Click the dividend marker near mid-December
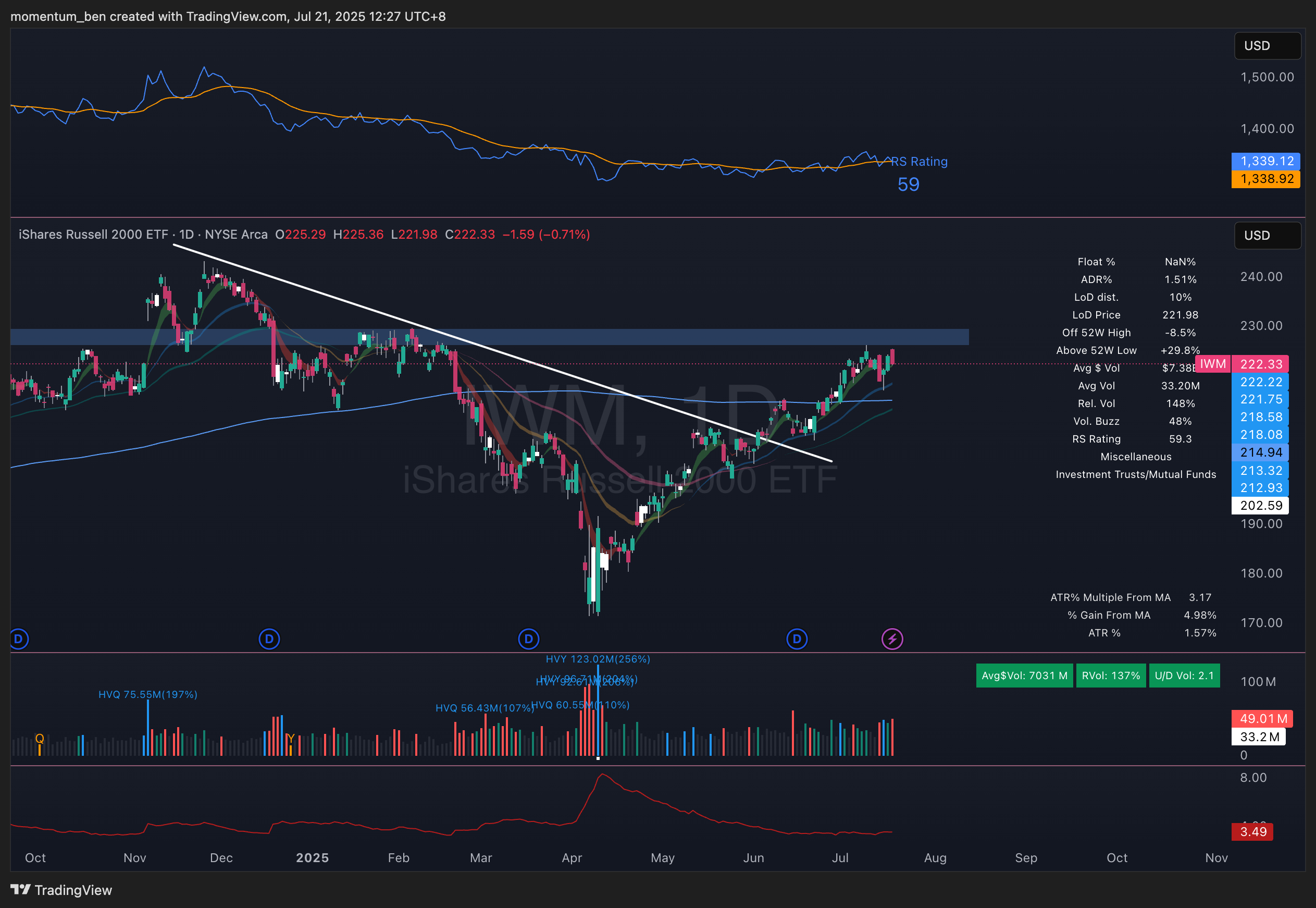The image size is (1316, 908). tap(269, 639)
